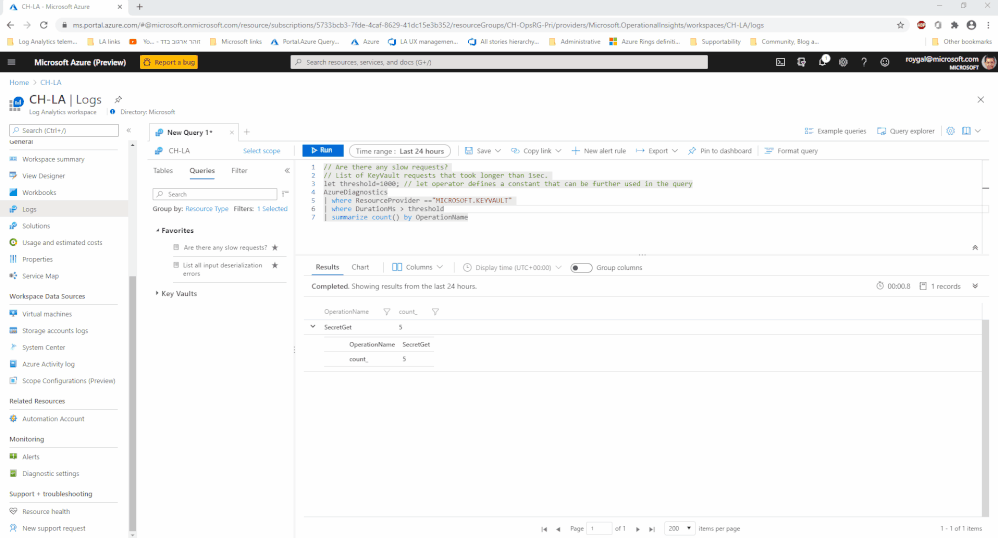Switch to the Tables tab
998x538 pixels.
point(163,171)
